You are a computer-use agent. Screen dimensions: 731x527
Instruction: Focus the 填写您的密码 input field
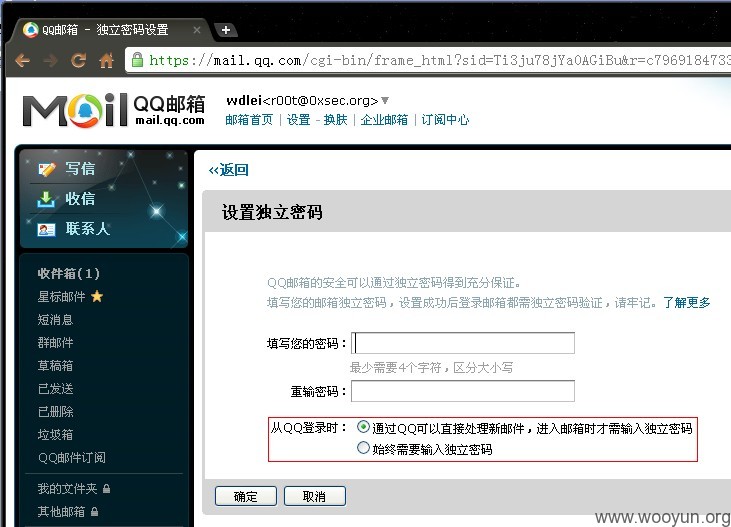(463, 343)
